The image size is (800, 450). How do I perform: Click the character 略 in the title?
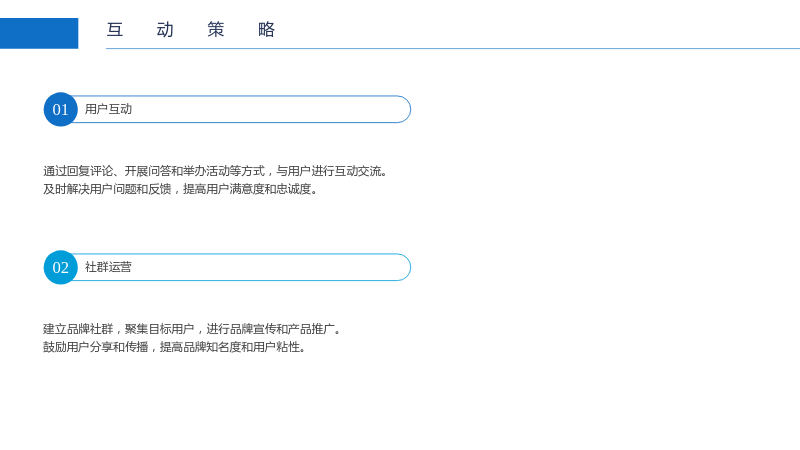click(x=266, y=30)
